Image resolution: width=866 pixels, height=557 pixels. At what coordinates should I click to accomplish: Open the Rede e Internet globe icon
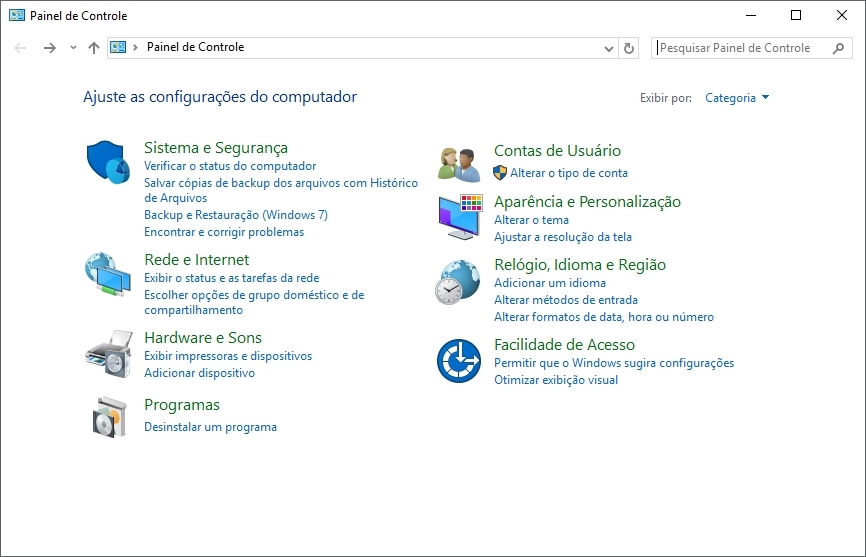pos(108,274)
